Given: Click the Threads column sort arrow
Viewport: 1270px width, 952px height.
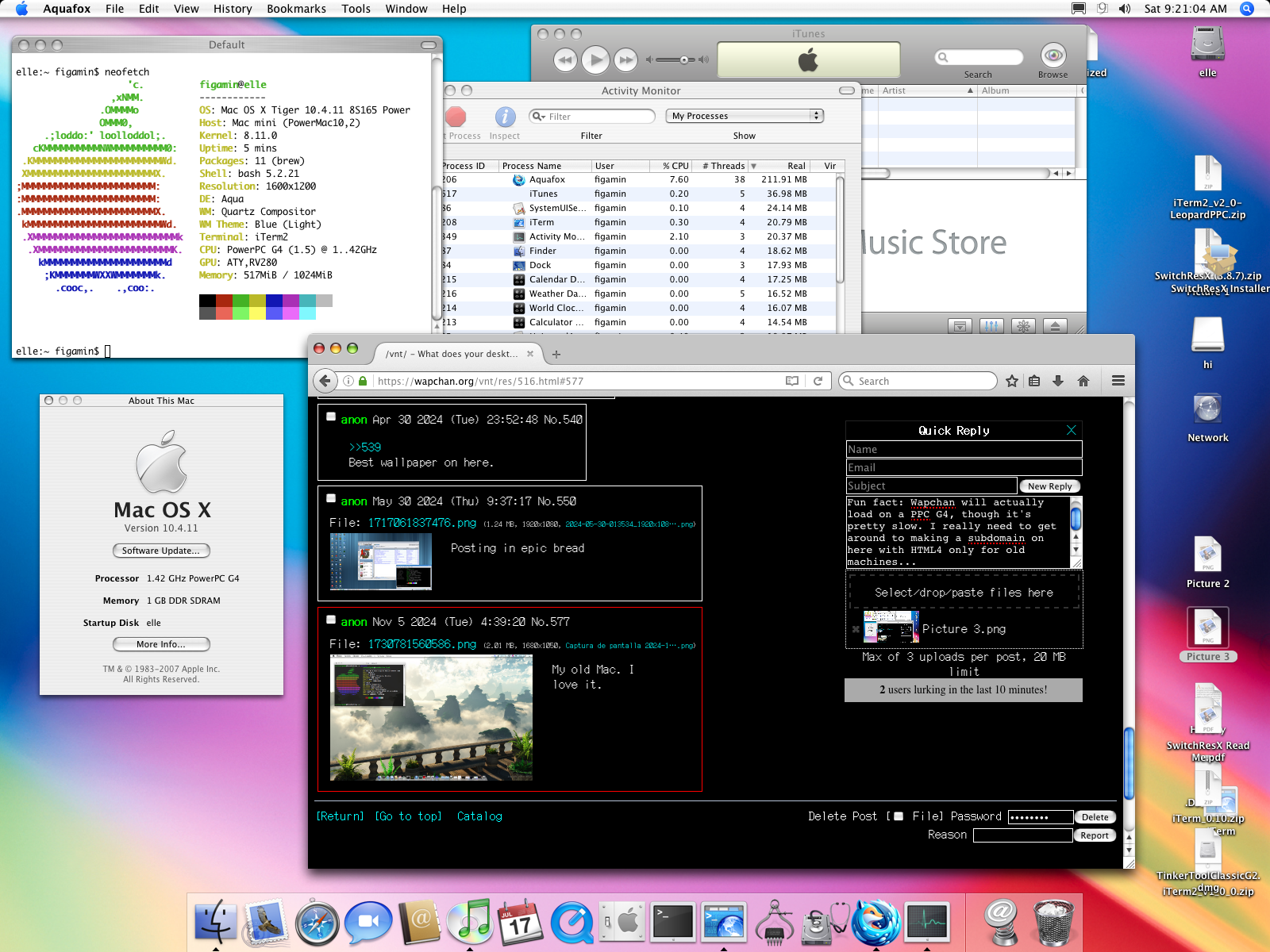Looking at the screenshot, I should [x=753, y=166].
